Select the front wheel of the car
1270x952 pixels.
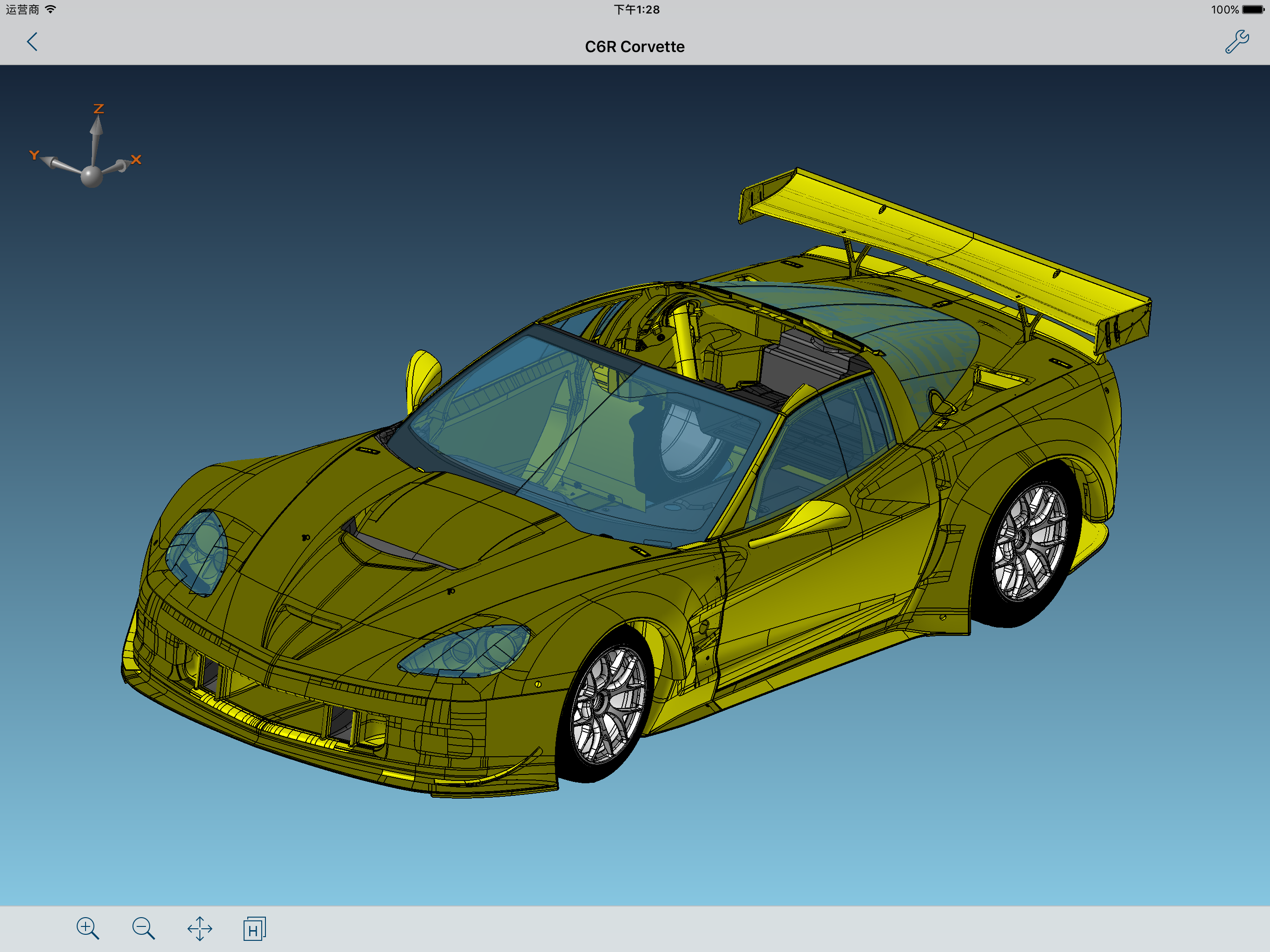tap(606, 703)
